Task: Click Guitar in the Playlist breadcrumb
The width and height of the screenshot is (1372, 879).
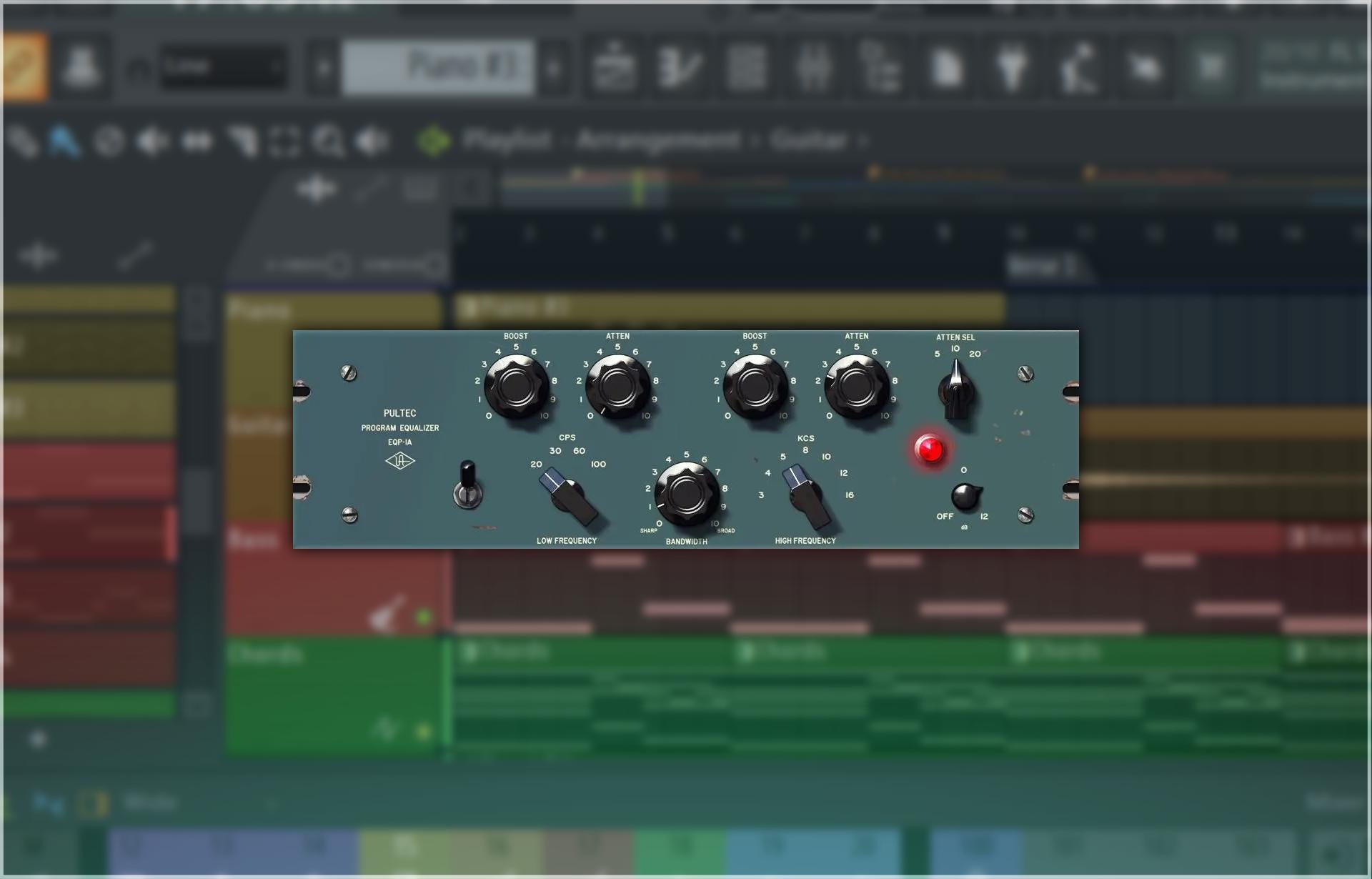Action: point(809,140)
